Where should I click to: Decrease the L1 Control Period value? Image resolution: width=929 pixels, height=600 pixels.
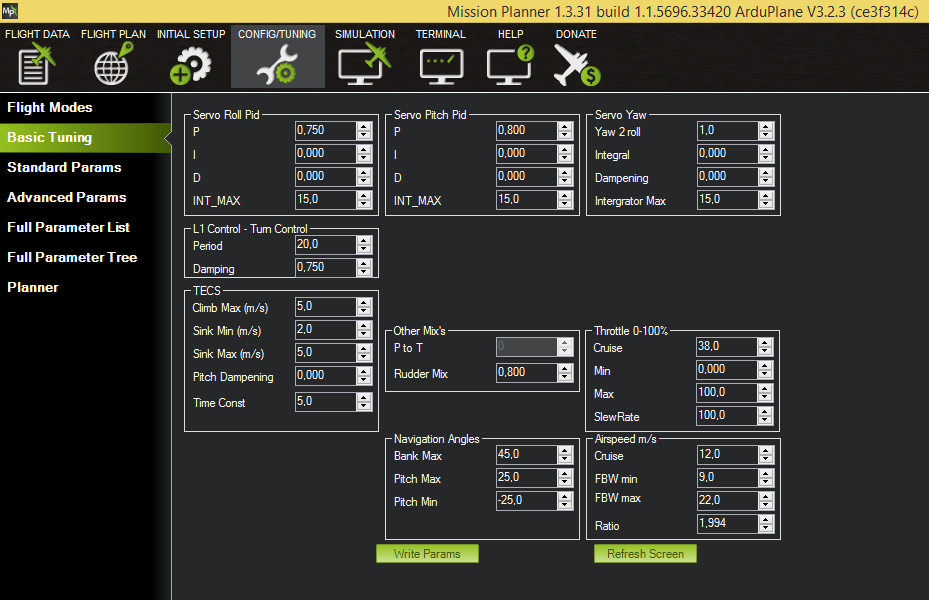(364, 250)
